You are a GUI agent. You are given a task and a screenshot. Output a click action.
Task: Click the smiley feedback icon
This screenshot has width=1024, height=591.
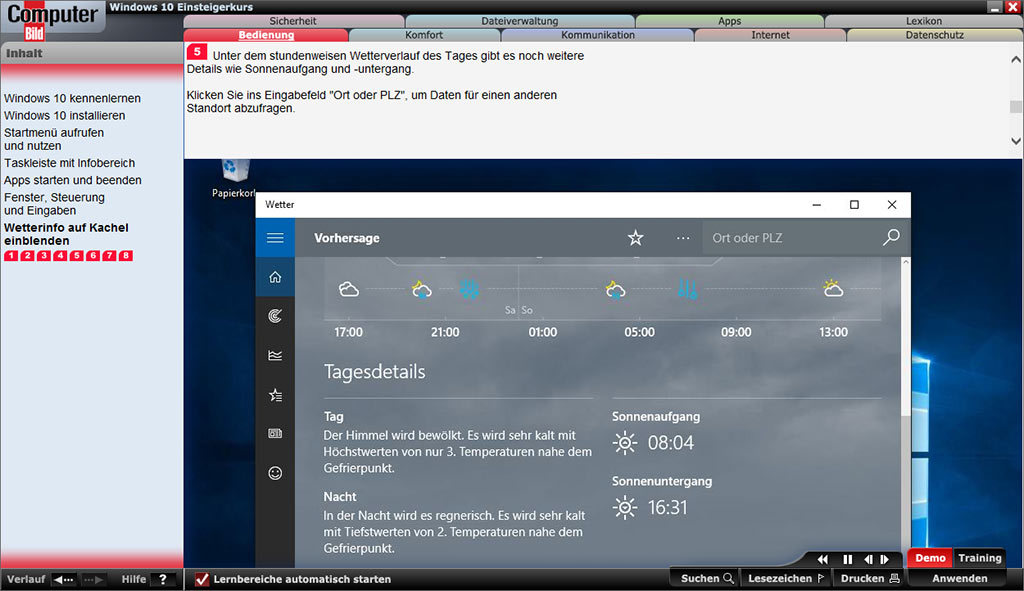tap(275, 473)
